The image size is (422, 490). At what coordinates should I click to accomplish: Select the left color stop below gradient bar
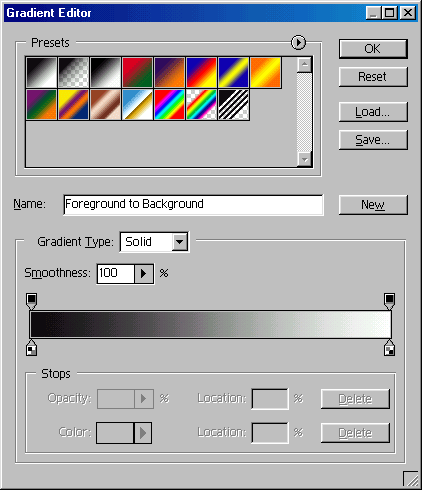32,348
